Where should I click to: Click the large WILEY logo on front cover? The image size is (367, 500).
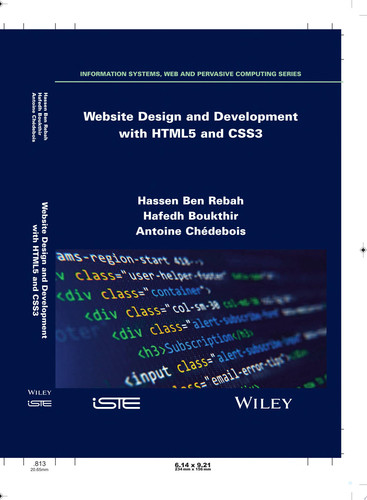[x=263, y=403]
